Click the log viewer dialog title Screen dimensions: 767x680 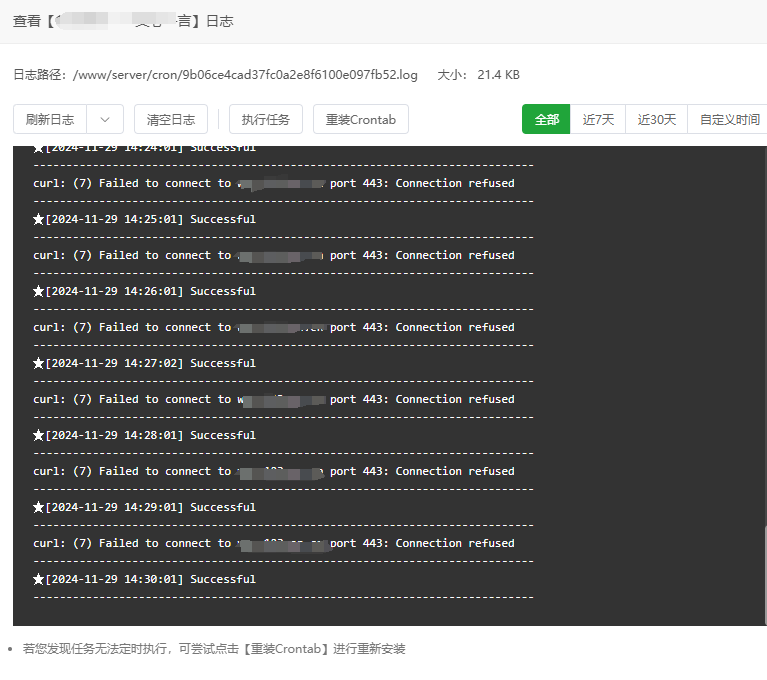123,21
